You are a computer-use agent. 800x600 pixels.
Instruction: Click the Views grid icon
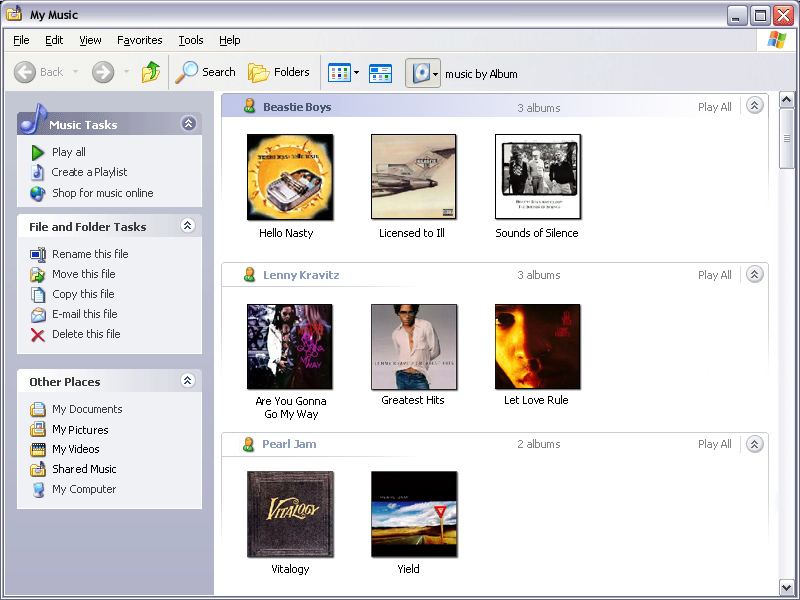[339, 72]
